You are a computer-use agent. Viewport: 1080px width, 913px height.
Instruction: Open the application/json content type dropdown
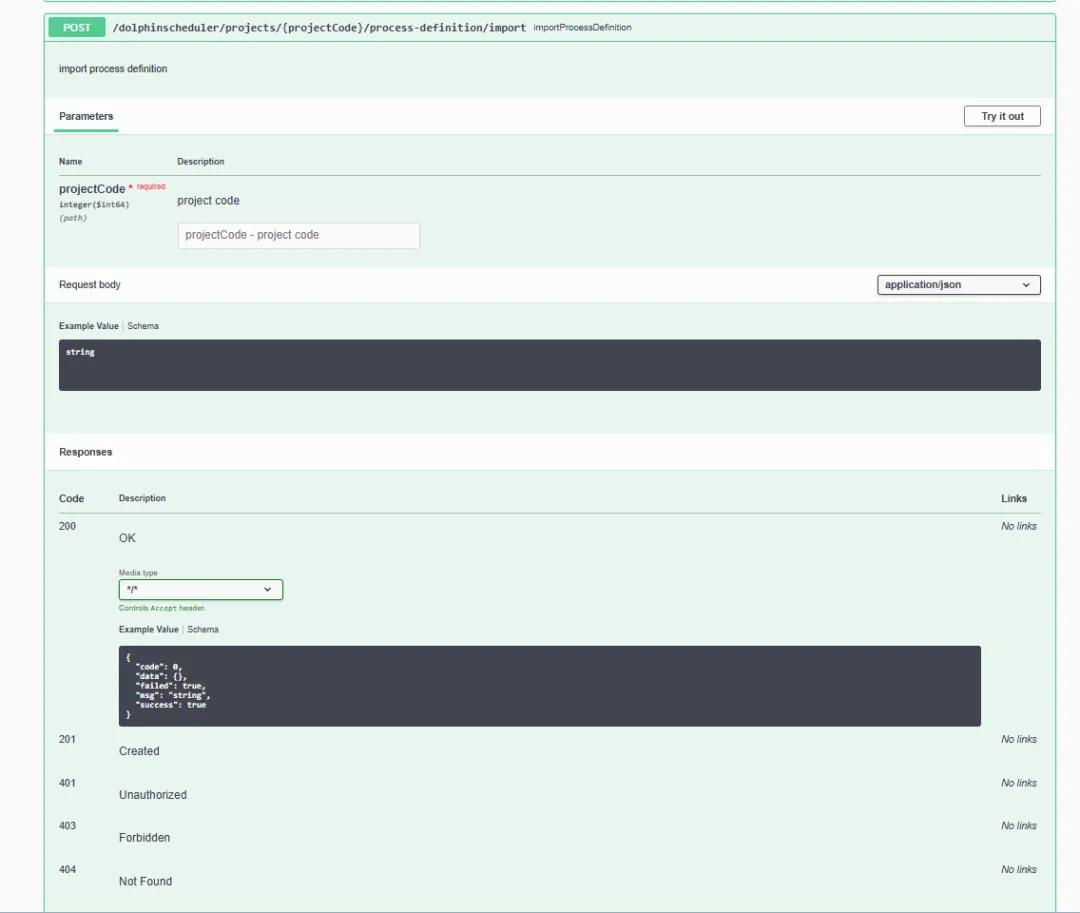958,284
